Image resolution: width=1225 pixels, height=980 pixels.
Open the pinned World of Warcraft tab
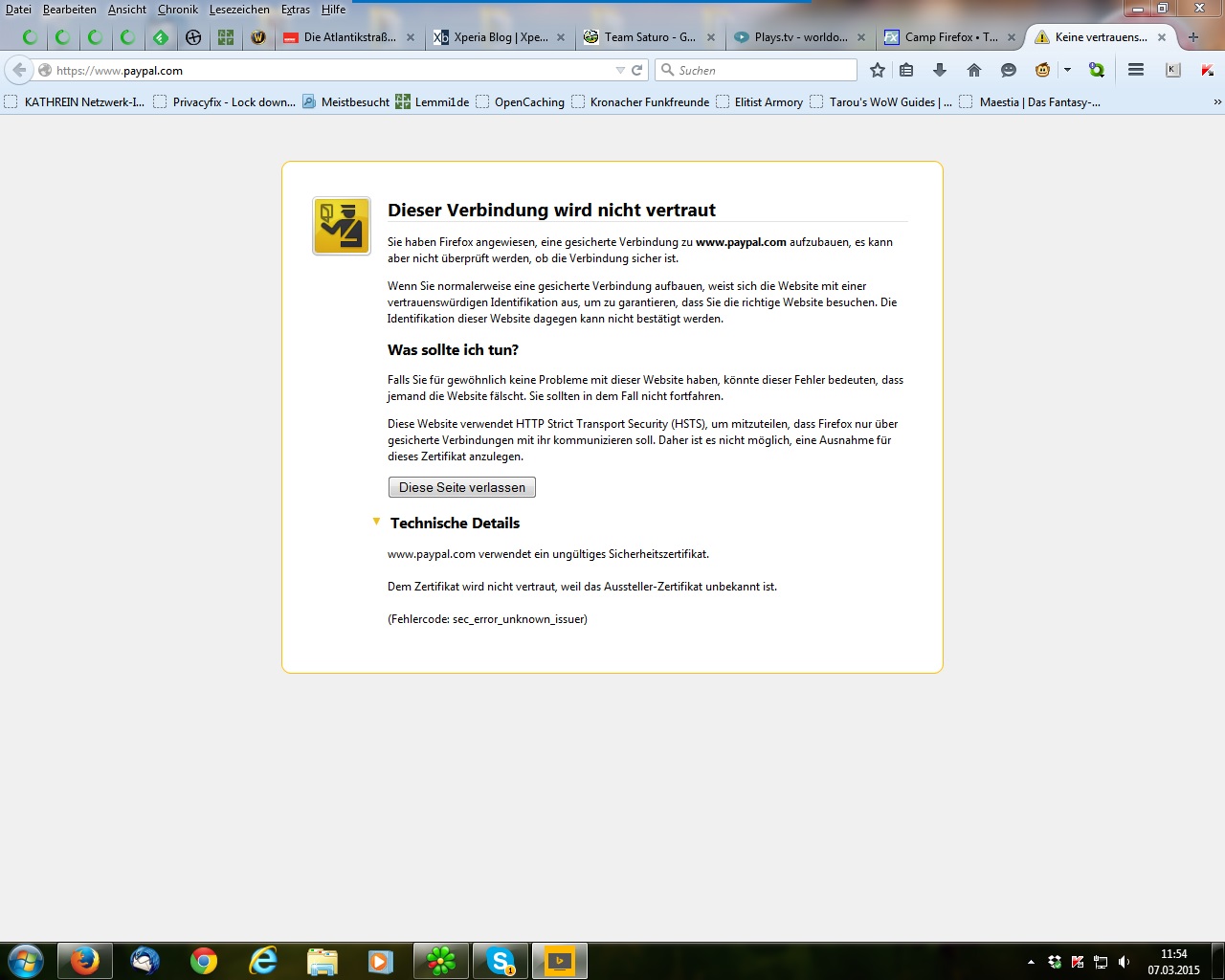[x=258, y=37]
